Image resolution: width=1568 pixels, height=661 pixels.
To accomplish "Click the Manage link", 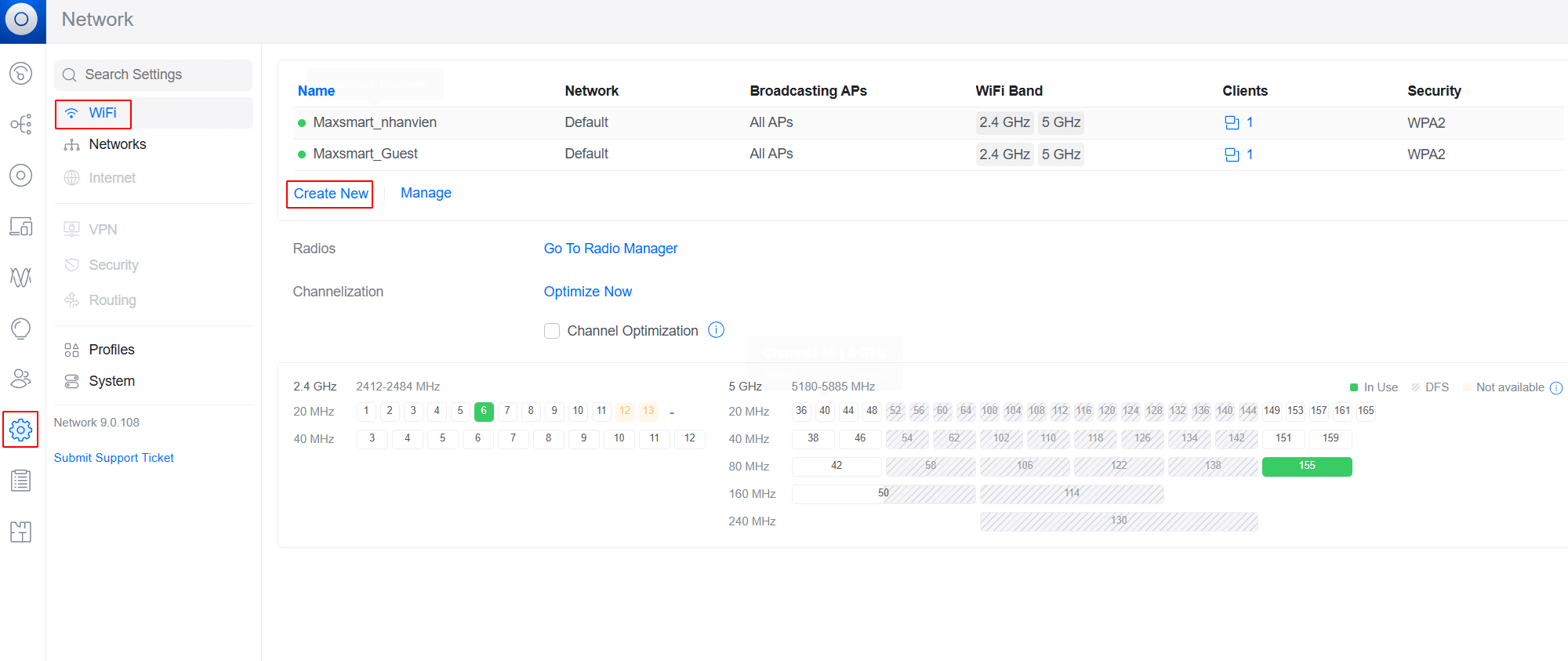I will [x=426, y=193].
